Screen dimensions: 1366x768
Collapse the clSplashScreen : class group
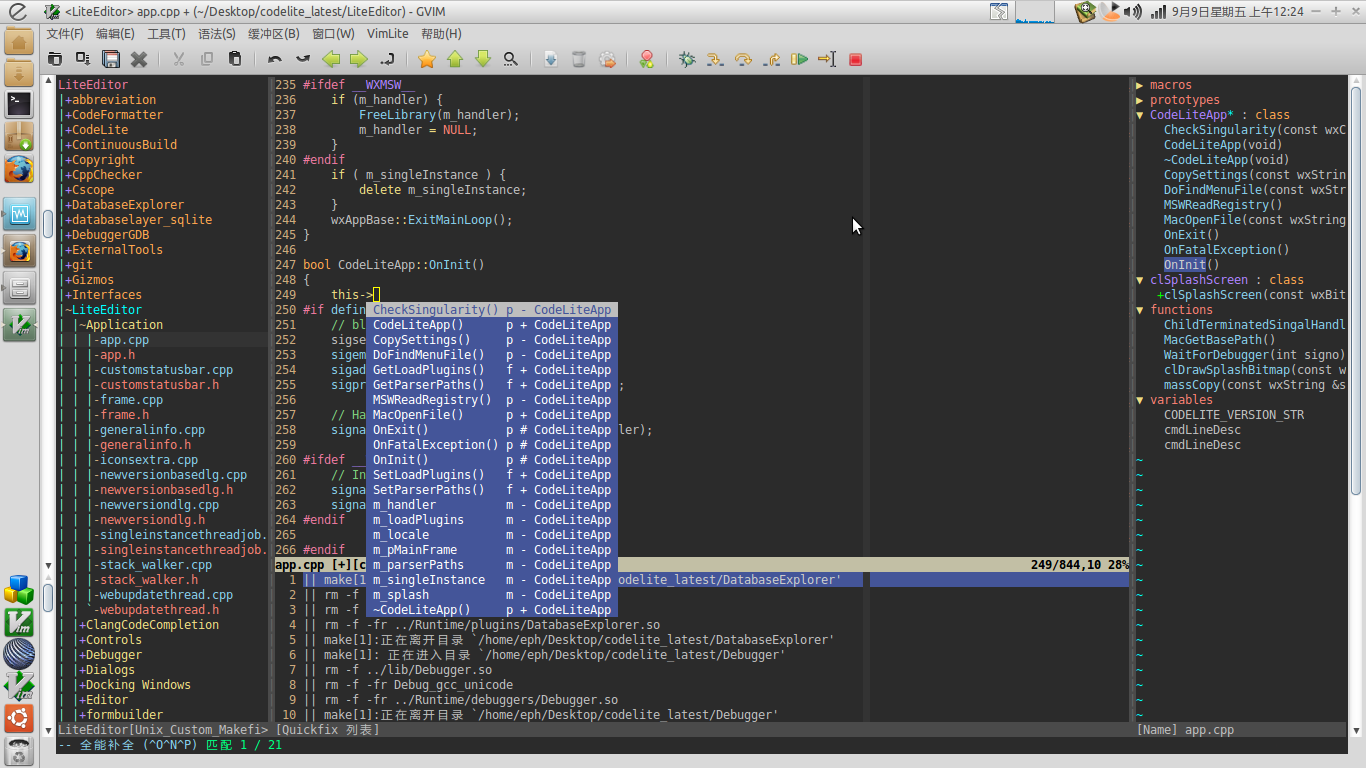1140,280
